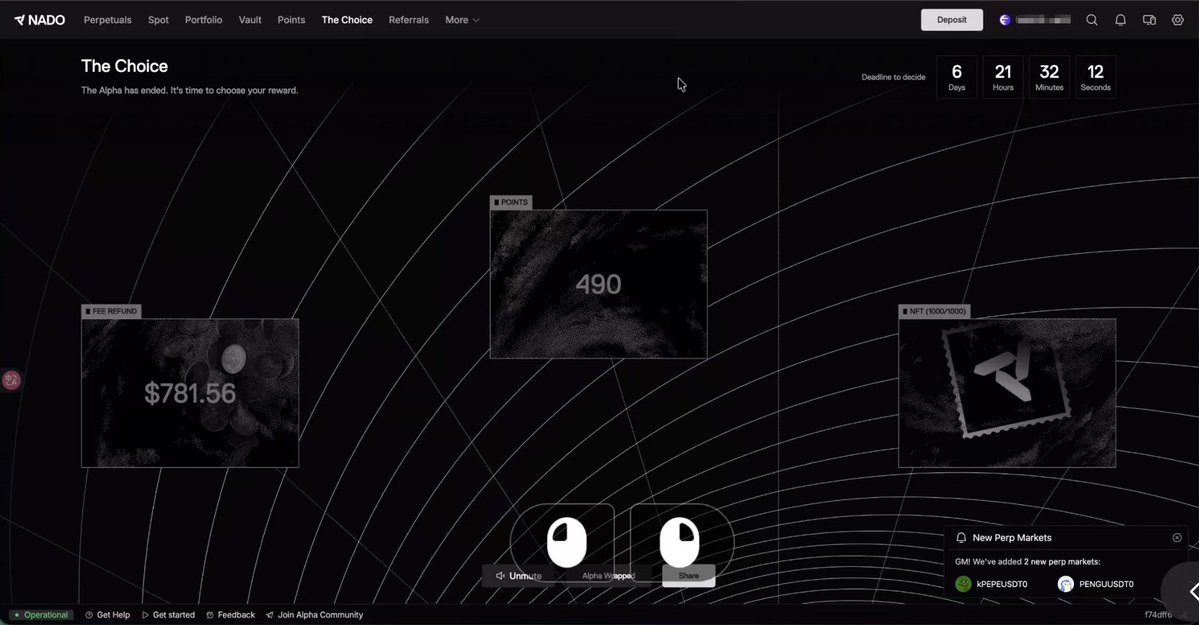1199x625 pixels.
Task: Open the Feedback link
Action: coord(230,615)
